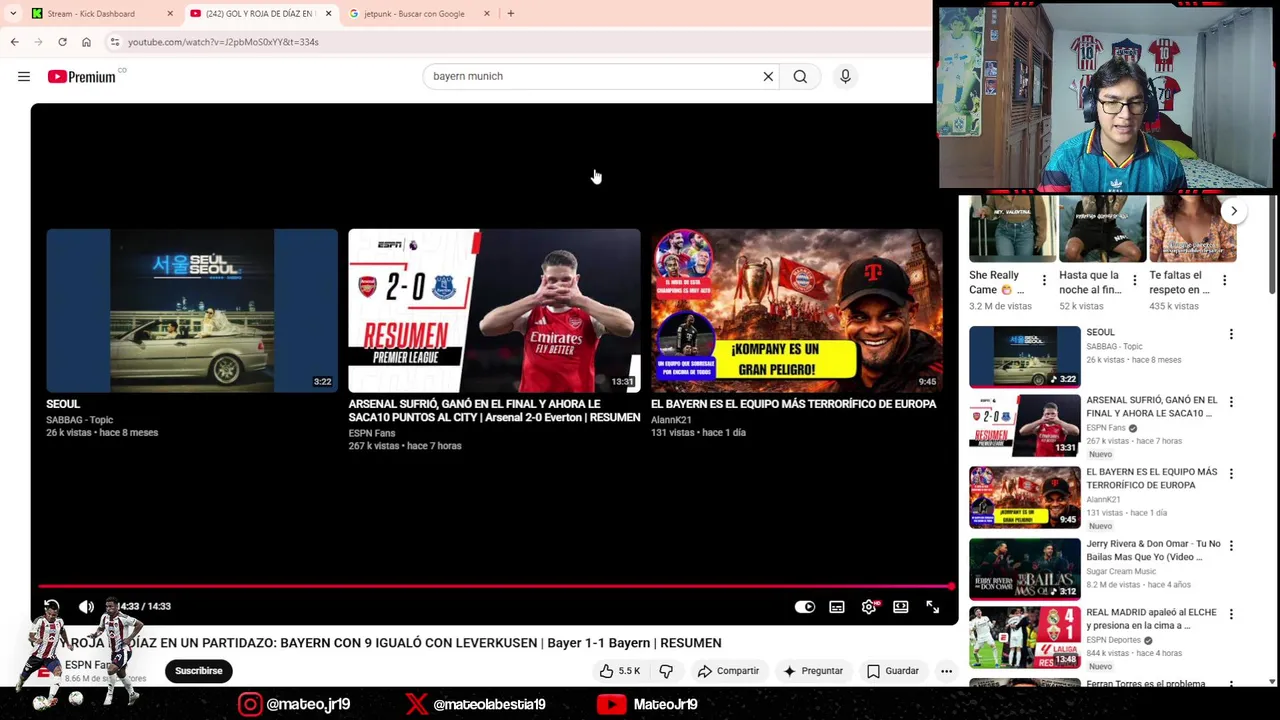
Task: Close the Kick Dashboard tab
Action: coord(170,14)
